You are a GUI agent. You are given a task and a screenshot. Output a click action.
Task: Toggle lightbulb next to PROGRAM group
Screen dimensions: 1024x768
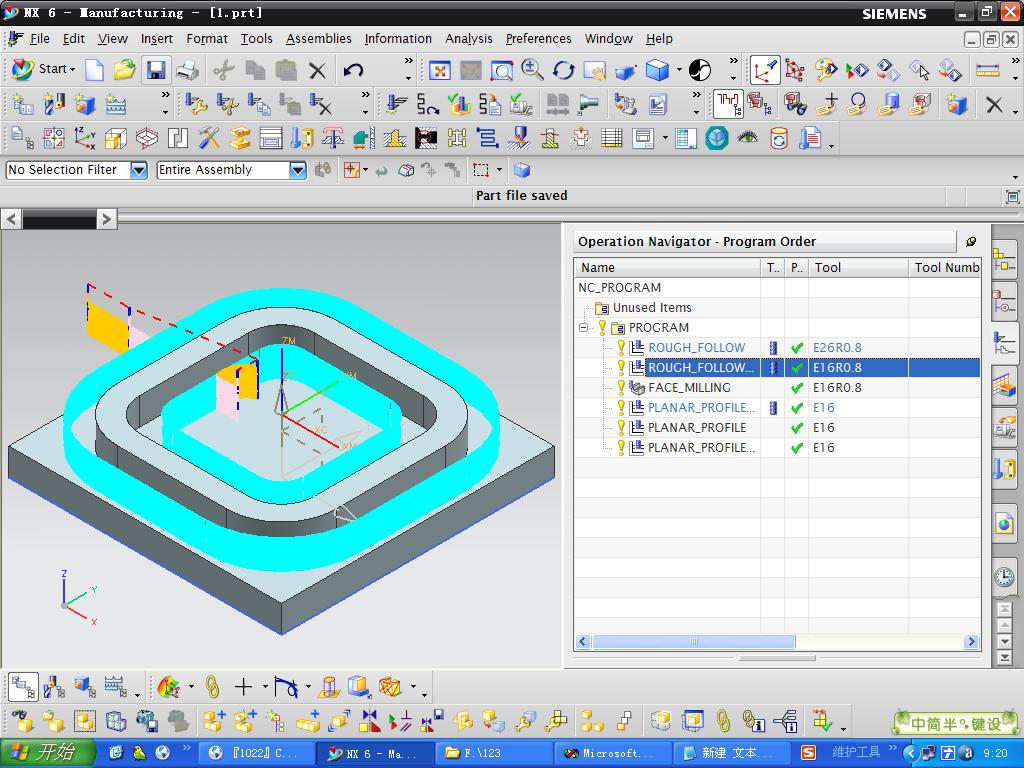click(x=602, y=328)
